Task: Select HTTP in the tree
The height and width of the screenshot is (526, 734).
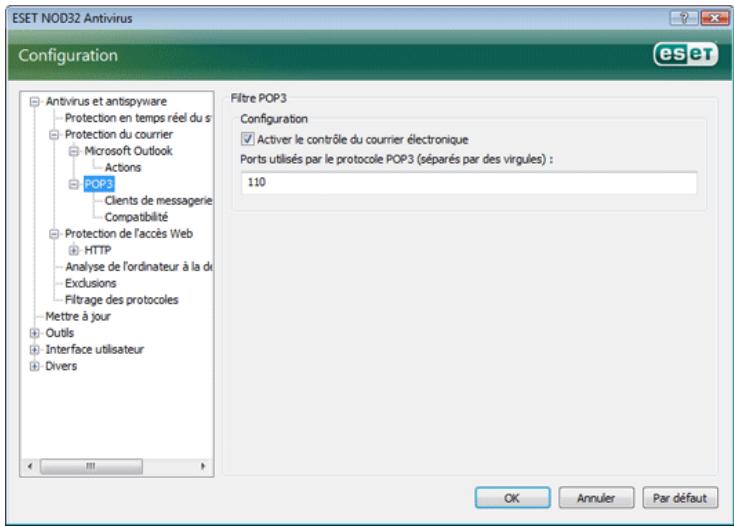Action: click(x=97, y=250)
